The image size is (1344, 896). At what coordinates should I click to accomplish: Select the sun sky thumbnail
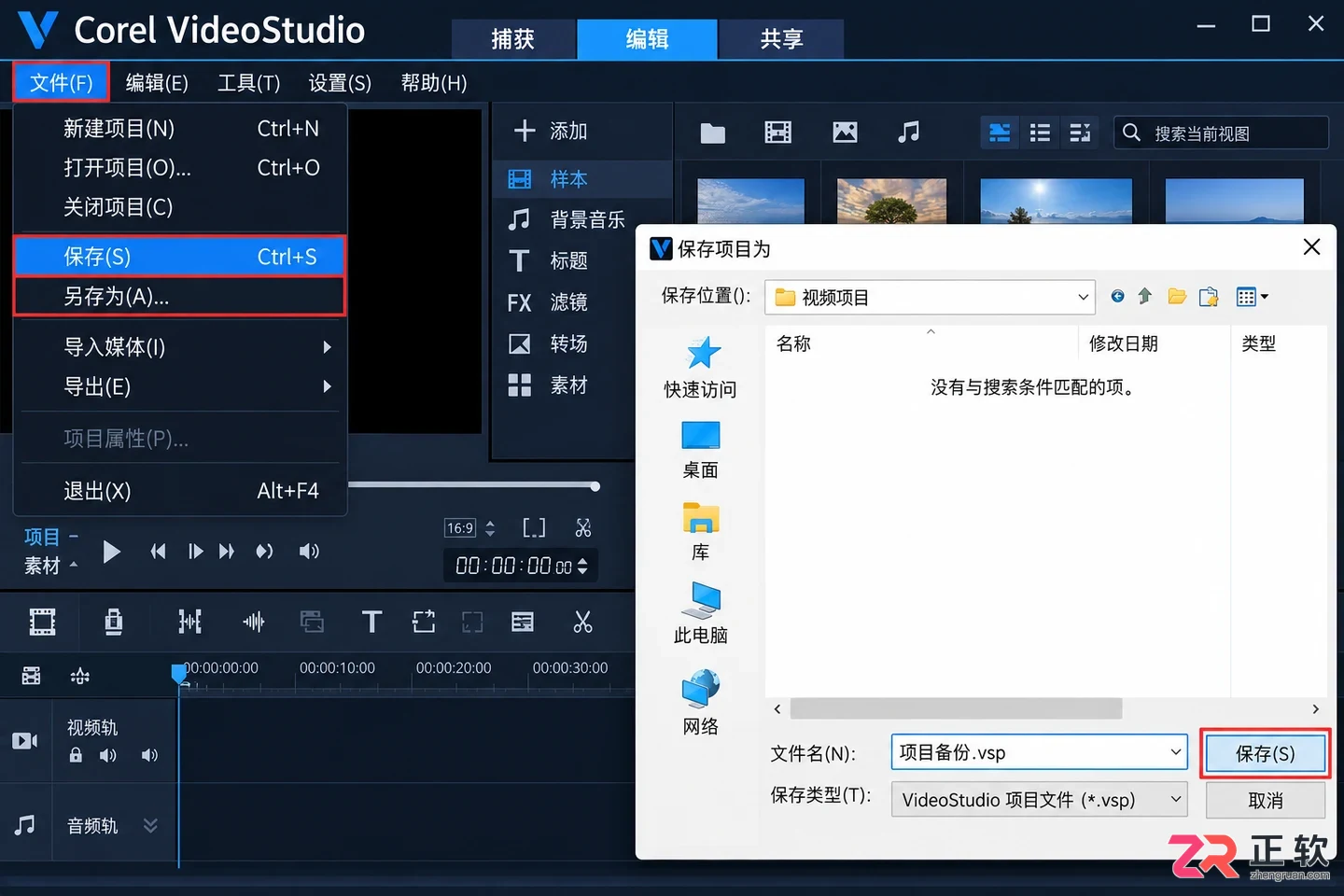coord(1056,201)
